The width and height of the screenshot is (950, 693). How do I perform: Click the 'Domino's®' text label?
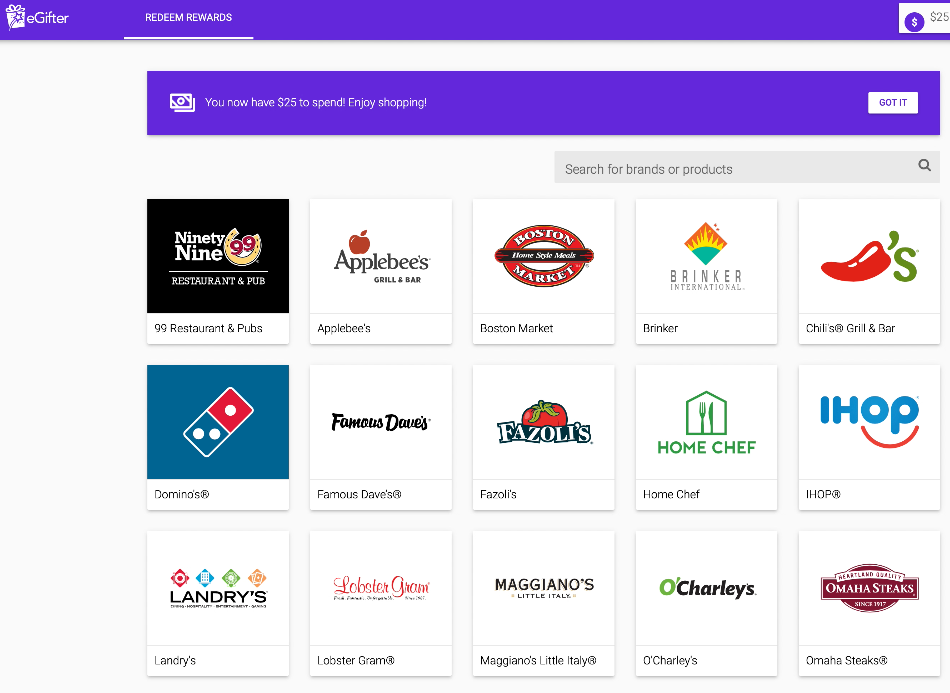[182, 494]
